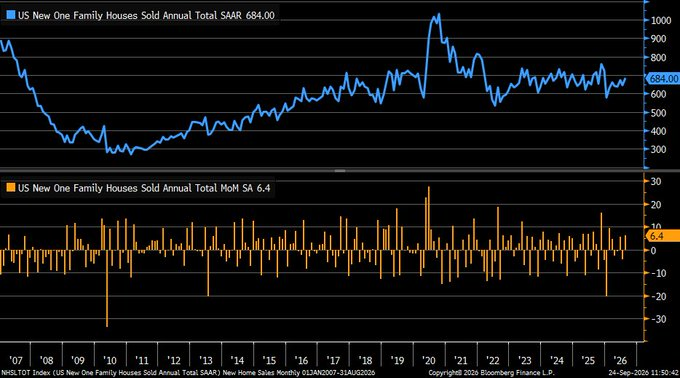
Task: Click the 800 value on upper y-axis
Action: point(658,57)
